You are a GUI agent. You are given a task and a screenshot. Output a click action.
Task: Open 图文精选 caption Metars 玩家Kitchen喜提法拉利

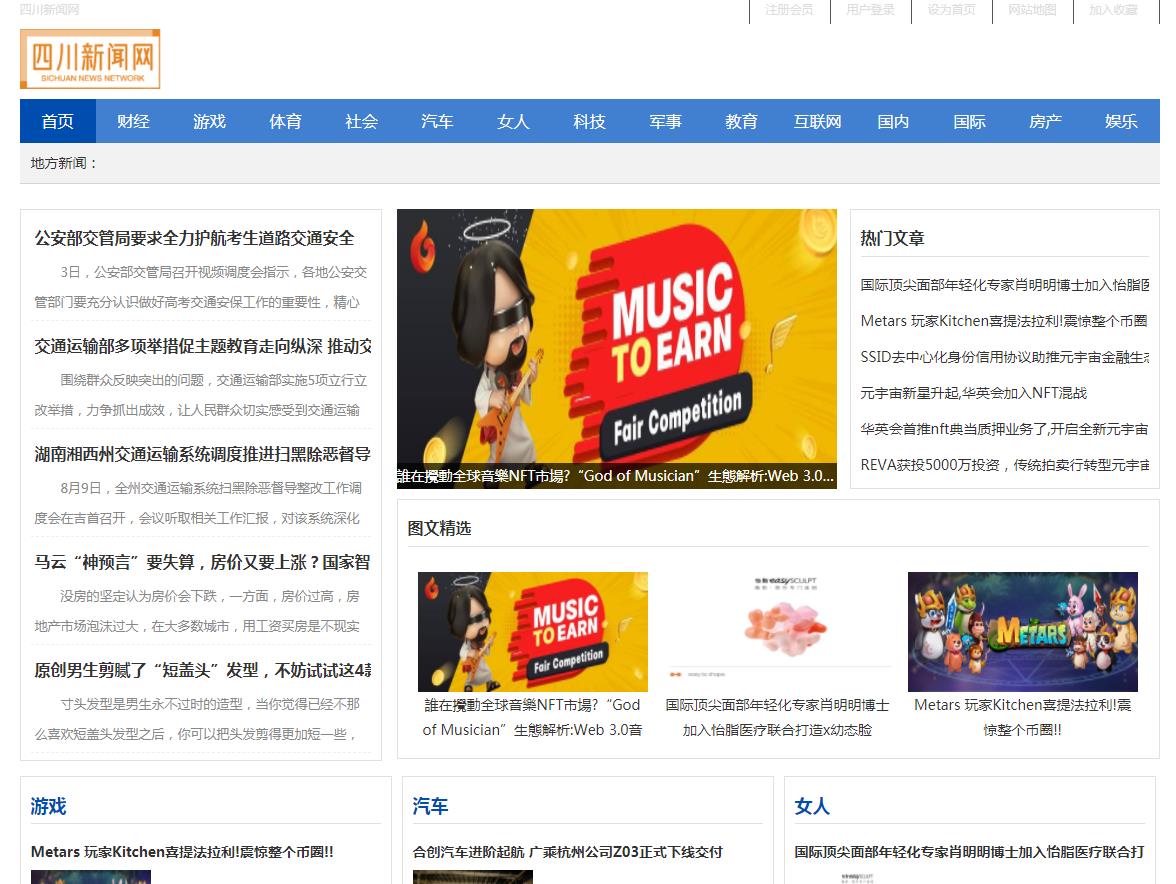[1023, 718]
